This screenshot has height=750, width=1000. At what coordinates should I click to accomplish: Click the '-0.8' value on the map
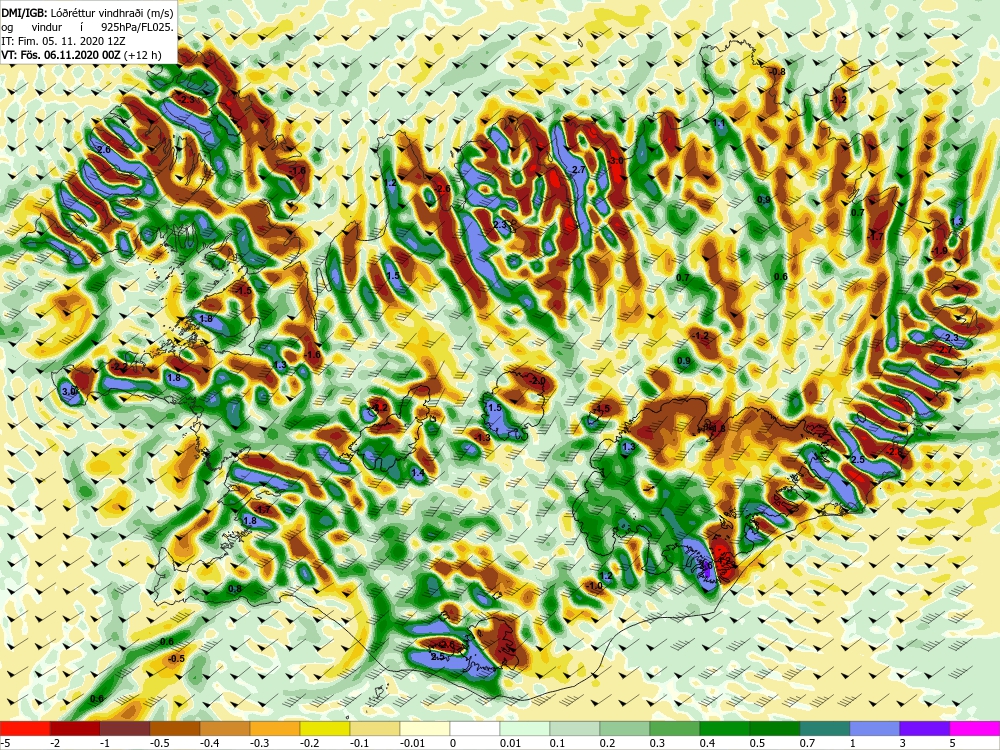778,71
